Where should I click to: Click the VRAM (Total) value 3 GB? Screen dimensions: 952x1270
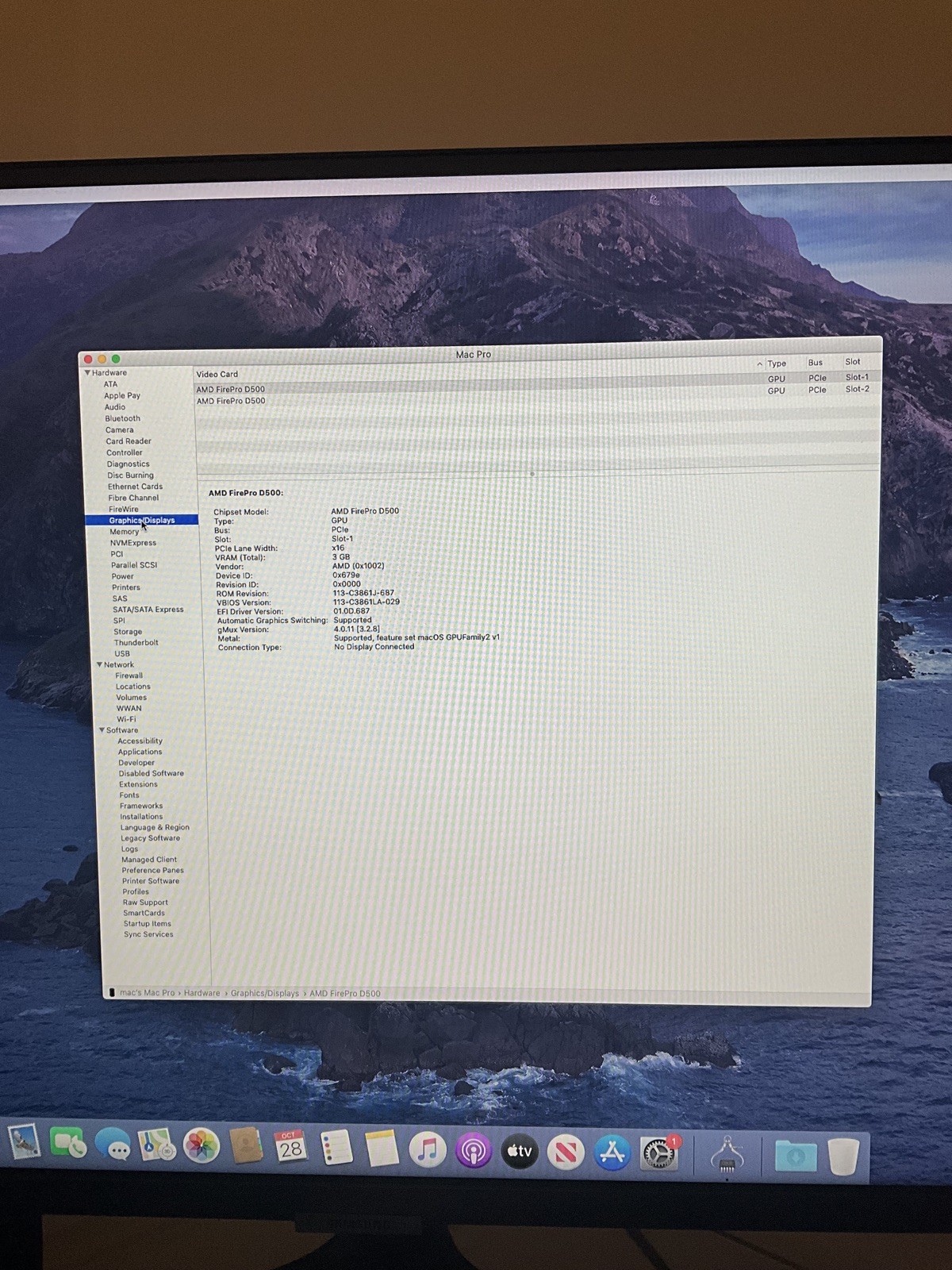coord(341,557)
